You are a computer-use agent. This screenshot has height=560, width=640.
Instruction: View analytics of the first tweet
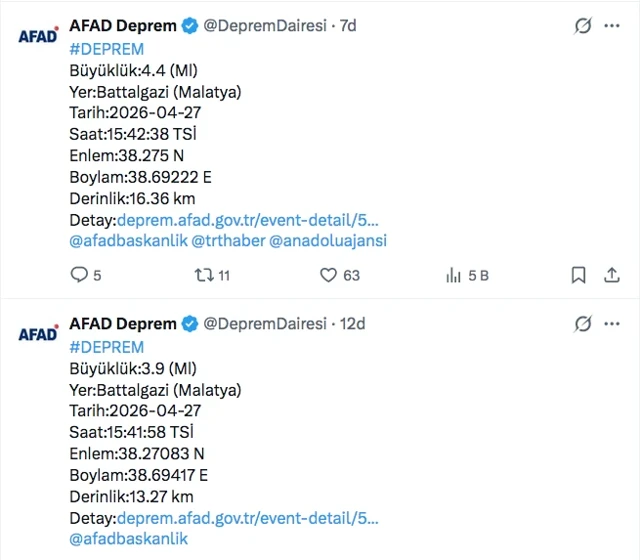(453, 275)
